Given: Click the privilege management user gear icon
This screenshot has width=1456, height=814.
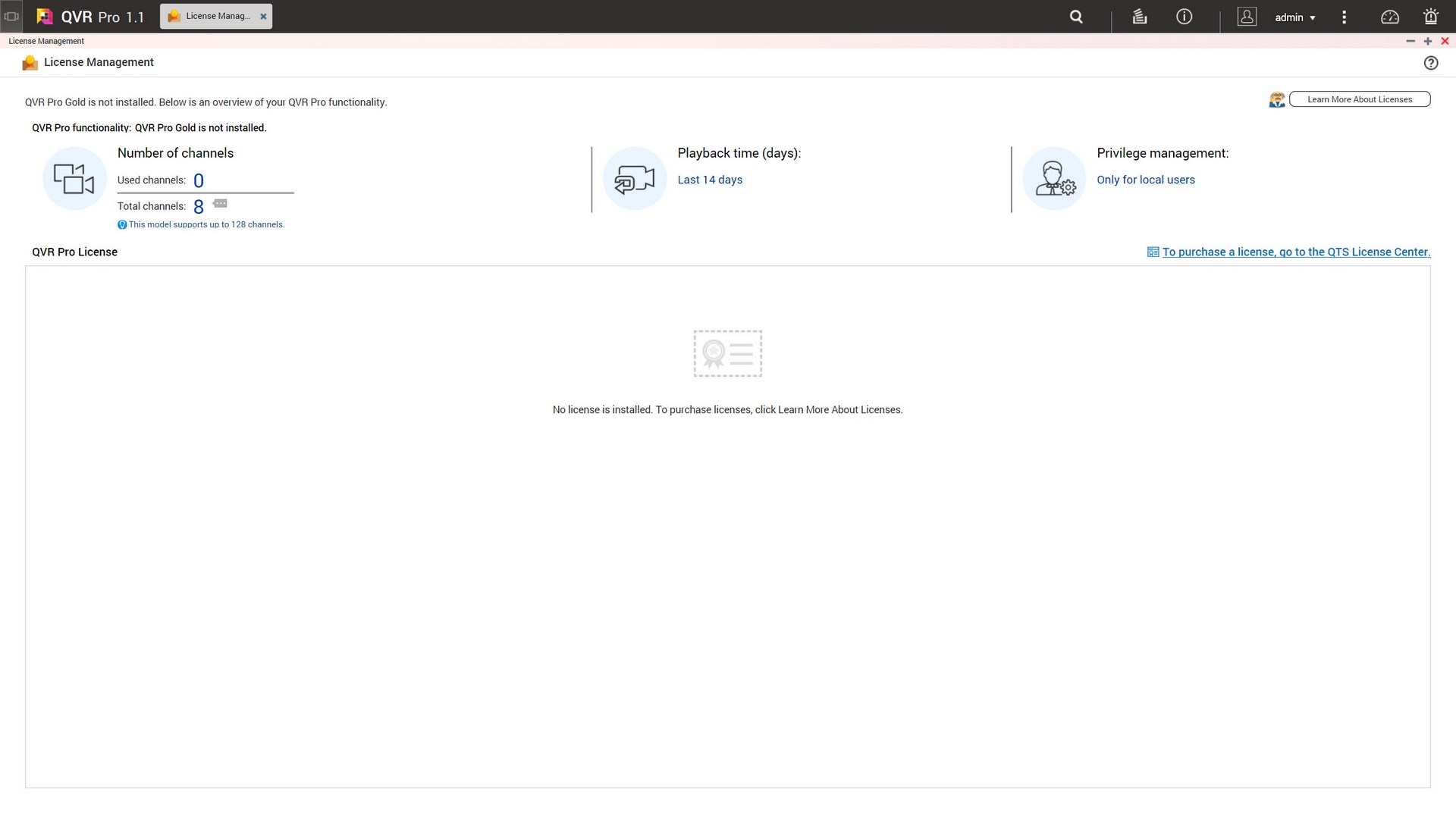Looking at the screenshot, I should [x=1054, y=179].
